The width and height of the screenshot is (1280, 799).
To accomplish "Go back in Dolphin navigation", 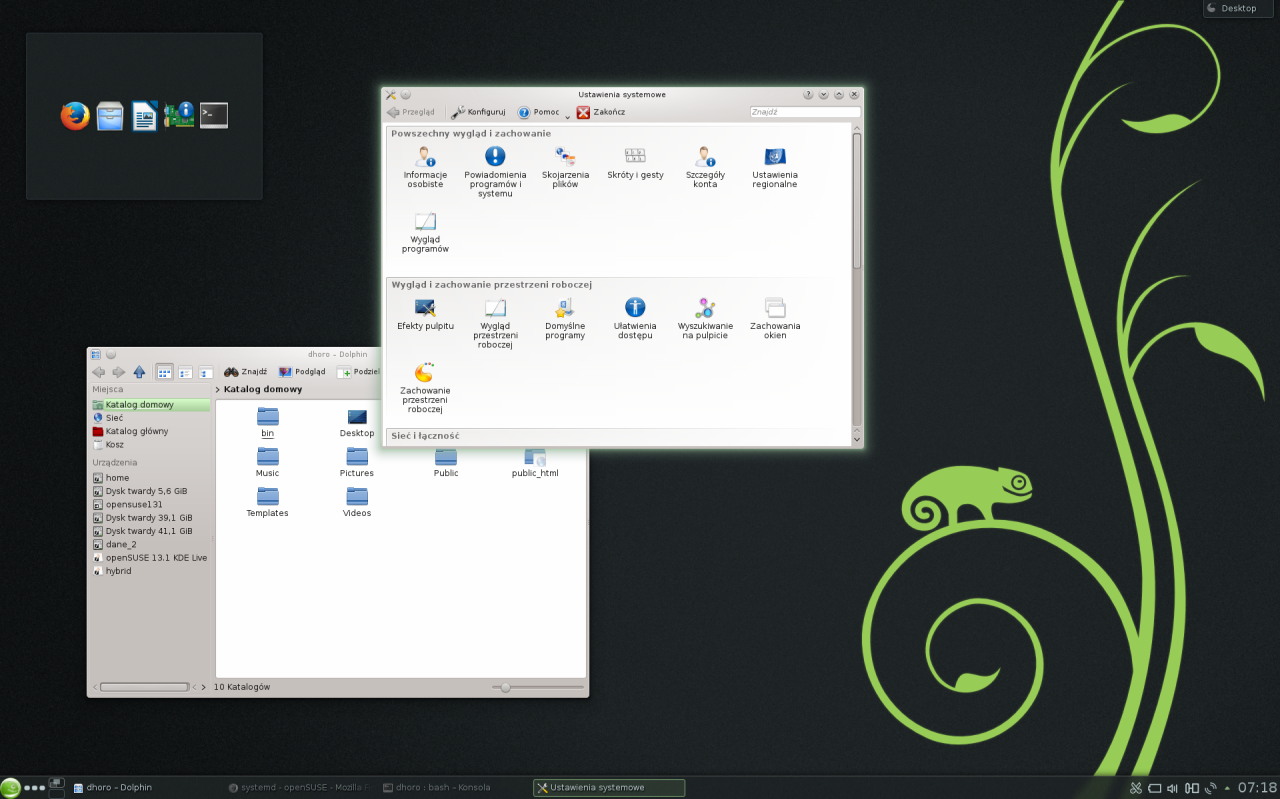I will [x=99, y=372].
